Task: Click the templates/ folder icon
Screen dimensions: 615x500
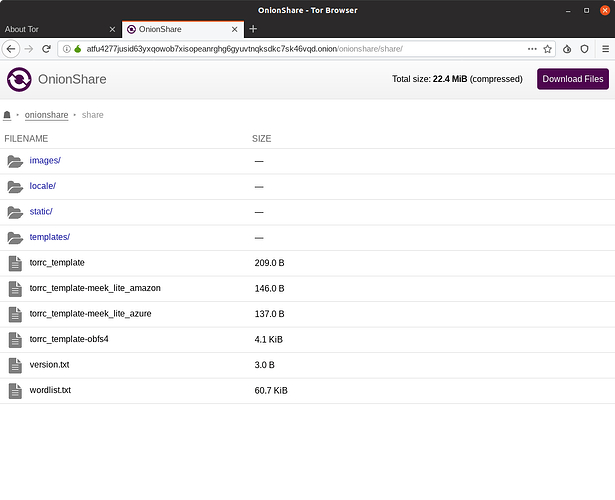Action: pyautogui.click(x=14, y=238)
